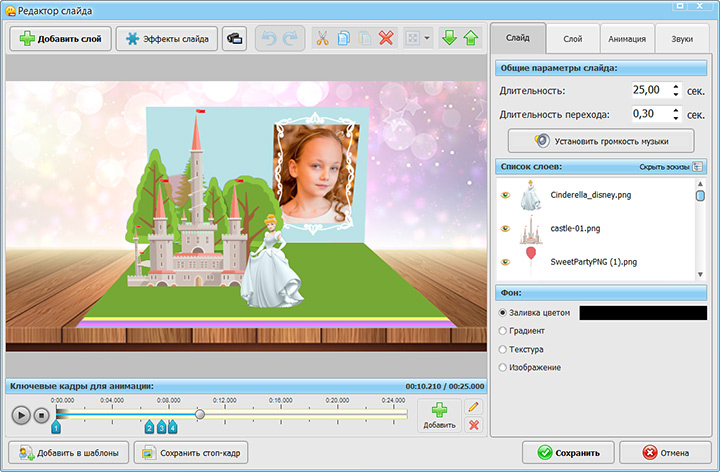Select keyframe marker 3 on the timeline
Screen dimensions: 720x472
pos(161,427)
